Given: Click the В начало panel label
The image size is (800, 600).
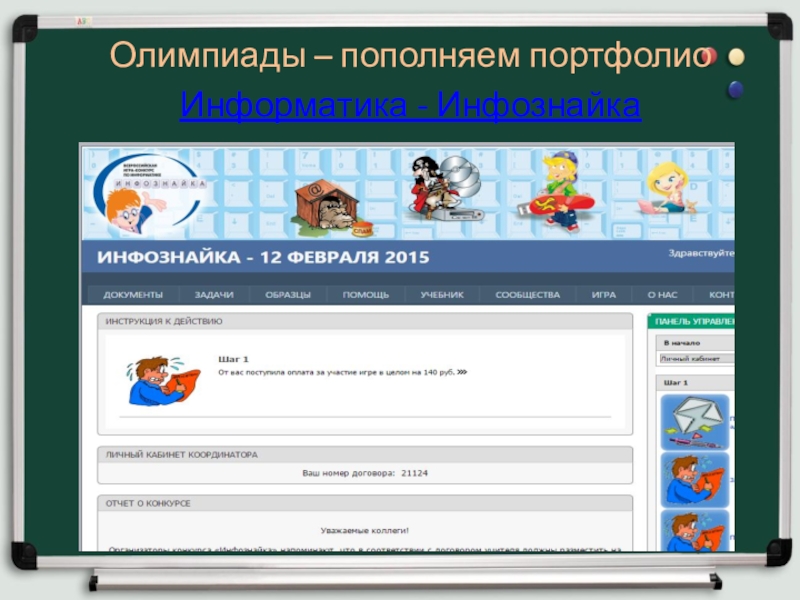Looking at the screenshot, I should tap(682, 343).
